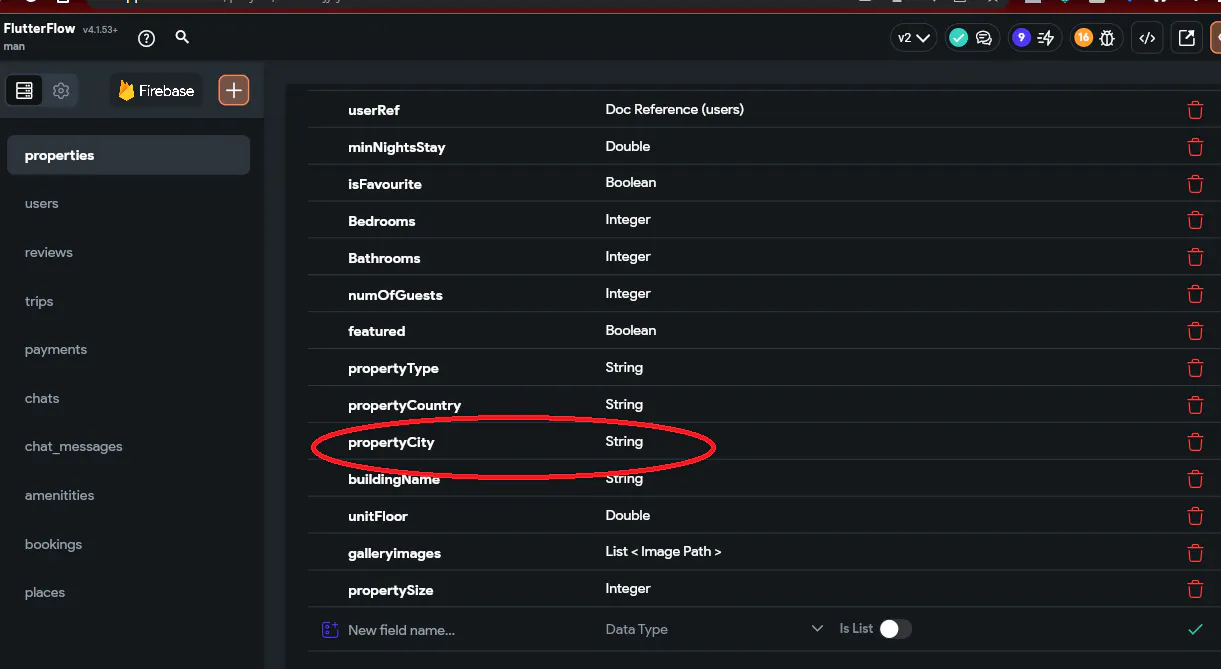Click the add collection plus button
Viewport: 1221px width, 669px height.
[x=233, y=91]
